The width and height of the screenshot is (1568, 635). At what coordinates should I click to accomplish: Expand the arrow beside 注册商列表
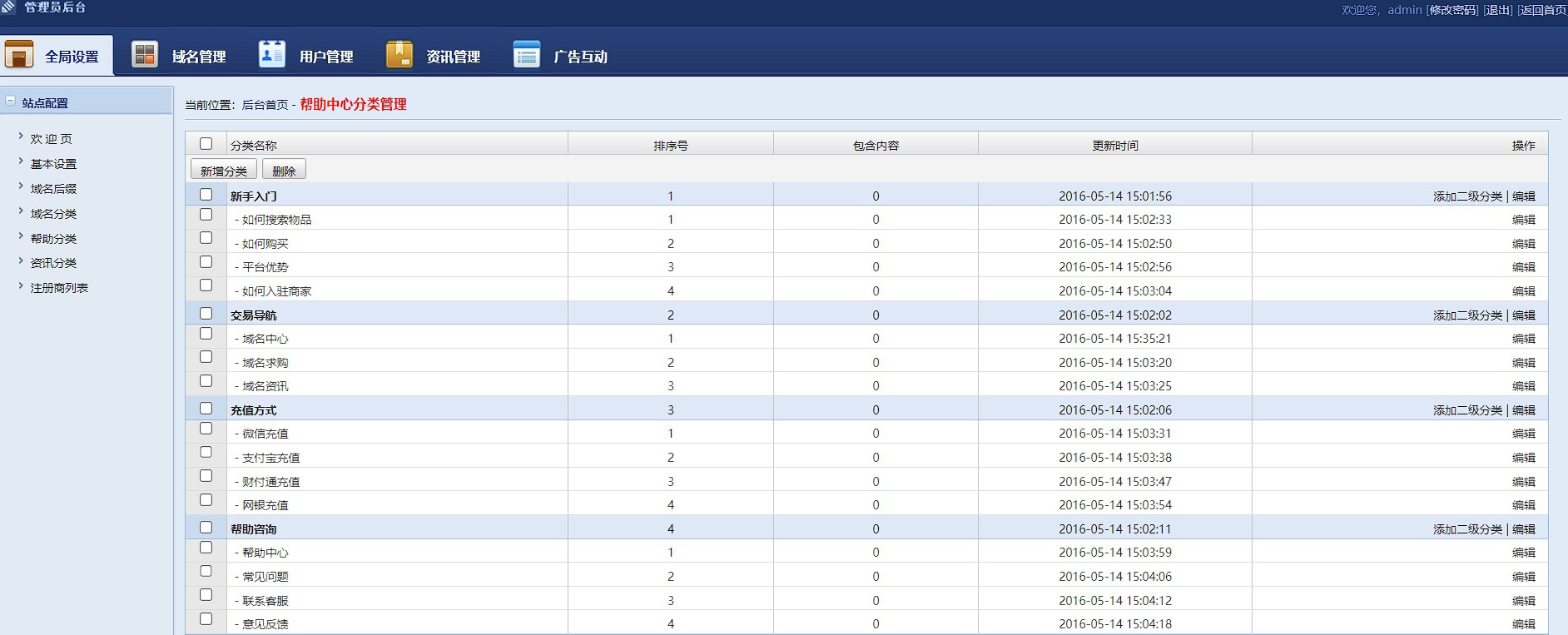click(x=21, y=285)
